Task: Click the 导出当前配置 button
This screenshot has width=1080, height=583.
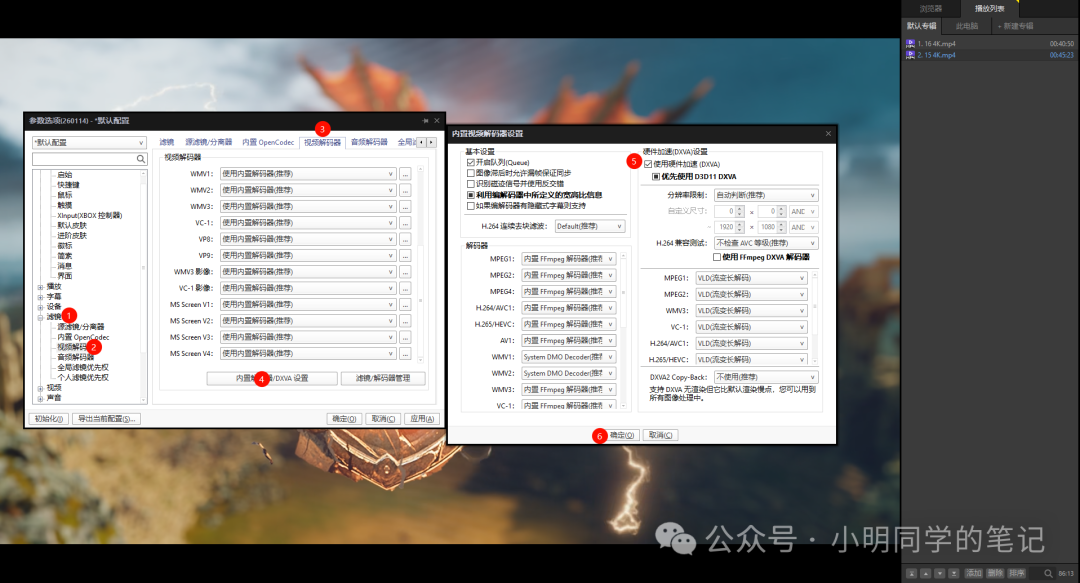Action: click(x=106, y=419)
